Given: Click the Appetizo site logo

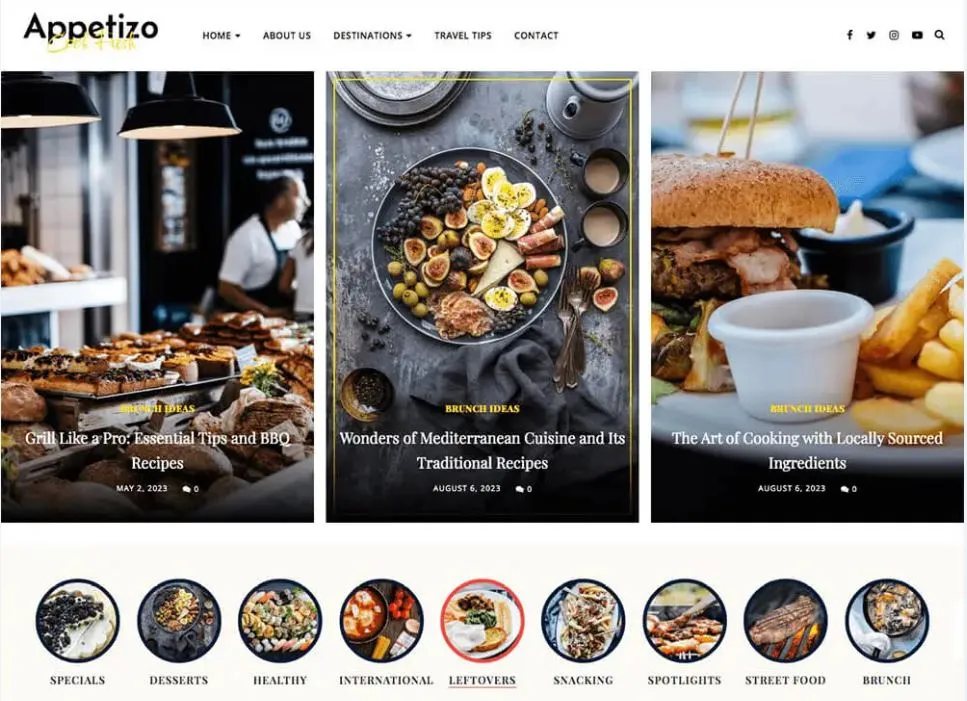Looking at the screenshot, I should click(91, 34).
